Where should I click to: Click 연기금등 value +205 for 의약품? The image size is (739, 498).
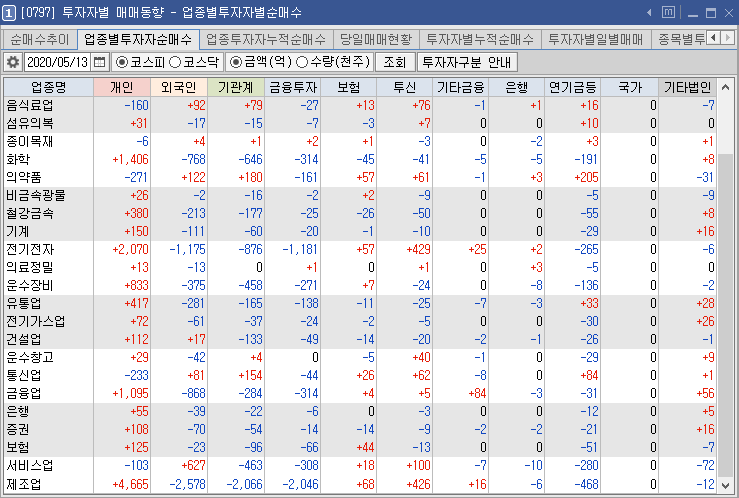click(586, 178)
